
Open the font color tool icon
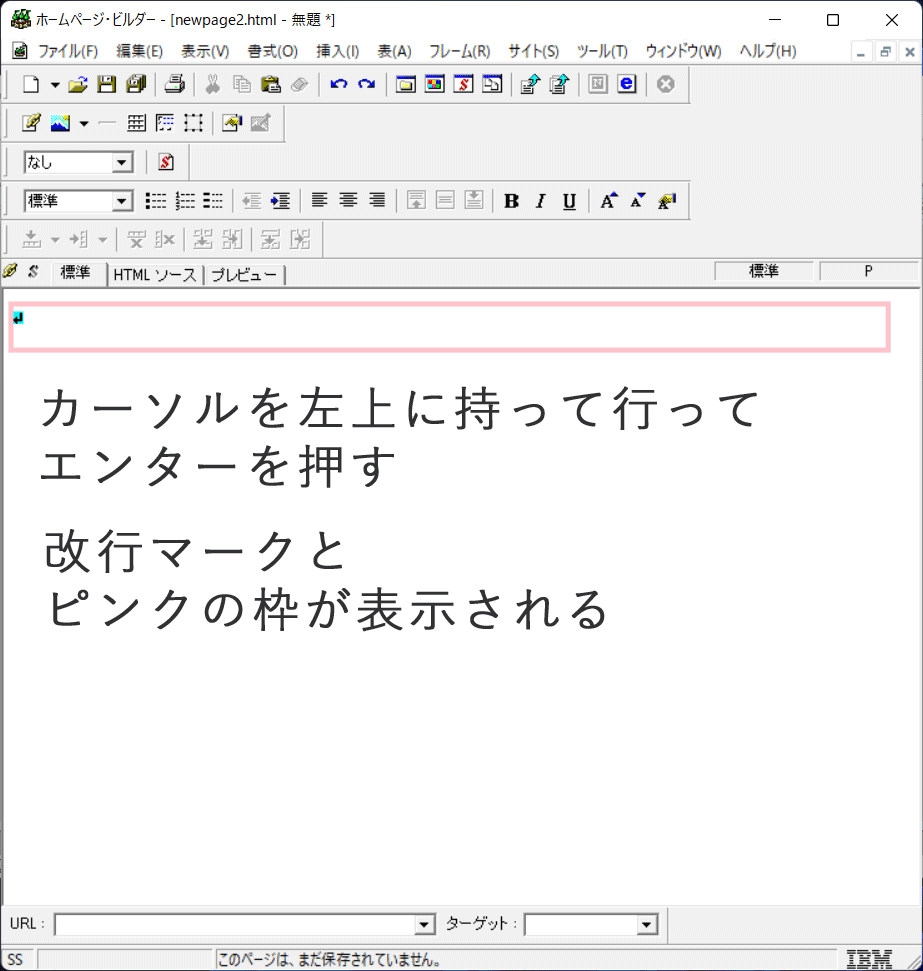coord(667,201)
